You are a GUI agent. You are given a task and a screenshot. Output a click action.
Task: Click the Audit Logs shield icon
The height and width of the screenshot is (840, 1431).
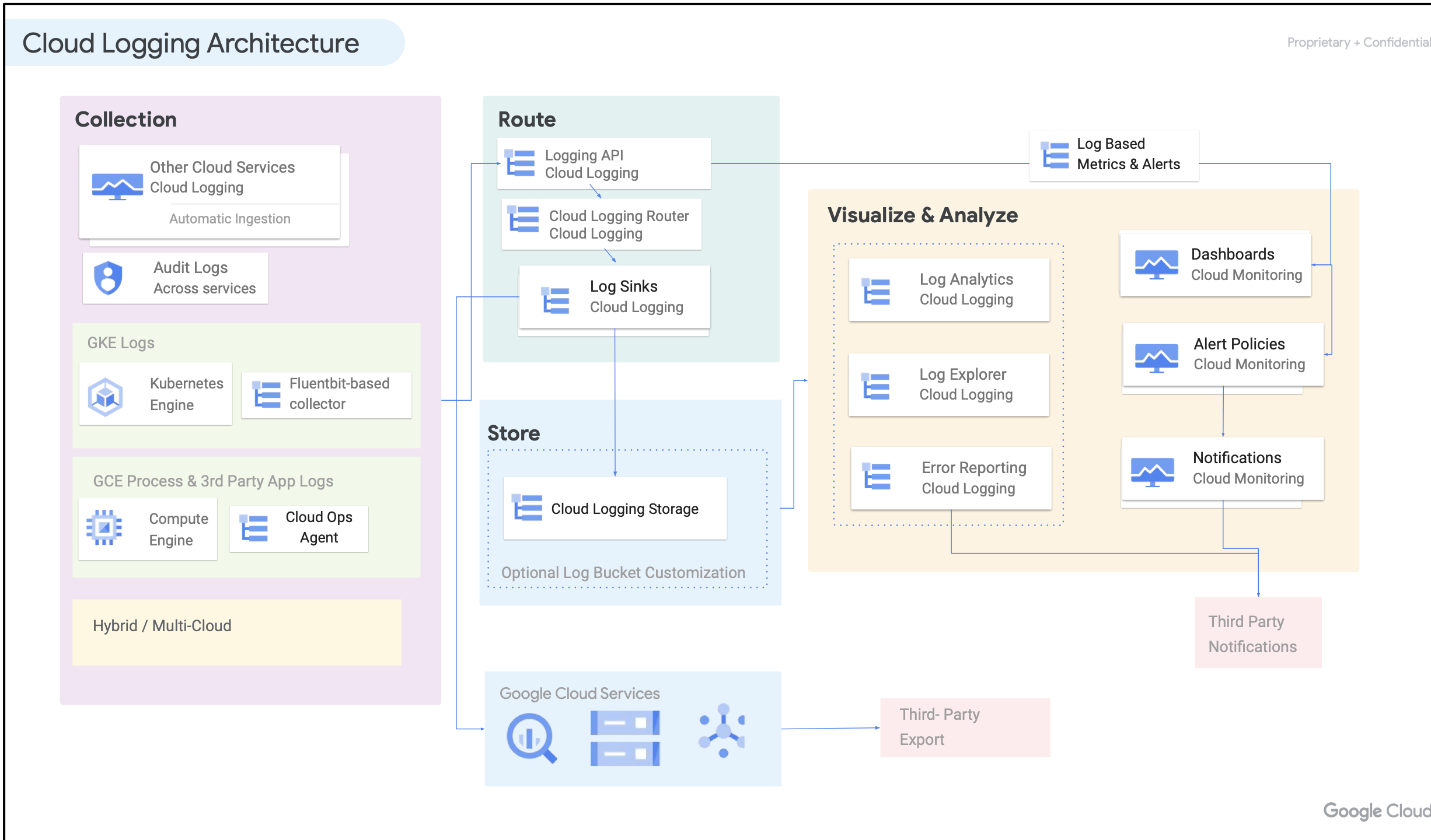(109, 278)
